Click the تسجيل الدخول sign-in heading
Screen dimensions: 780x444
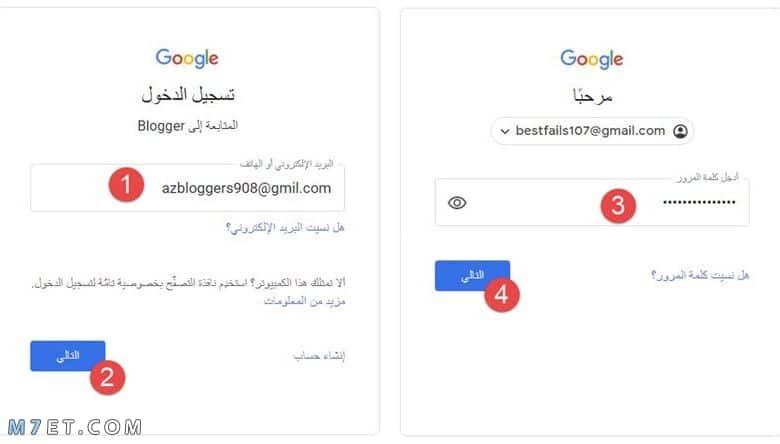(x=188, y=94)
